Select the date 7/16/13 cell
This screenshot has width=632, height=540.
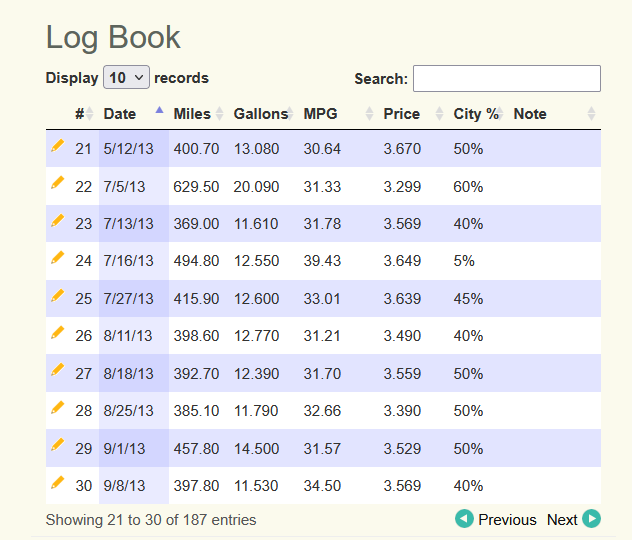[134, 261]
